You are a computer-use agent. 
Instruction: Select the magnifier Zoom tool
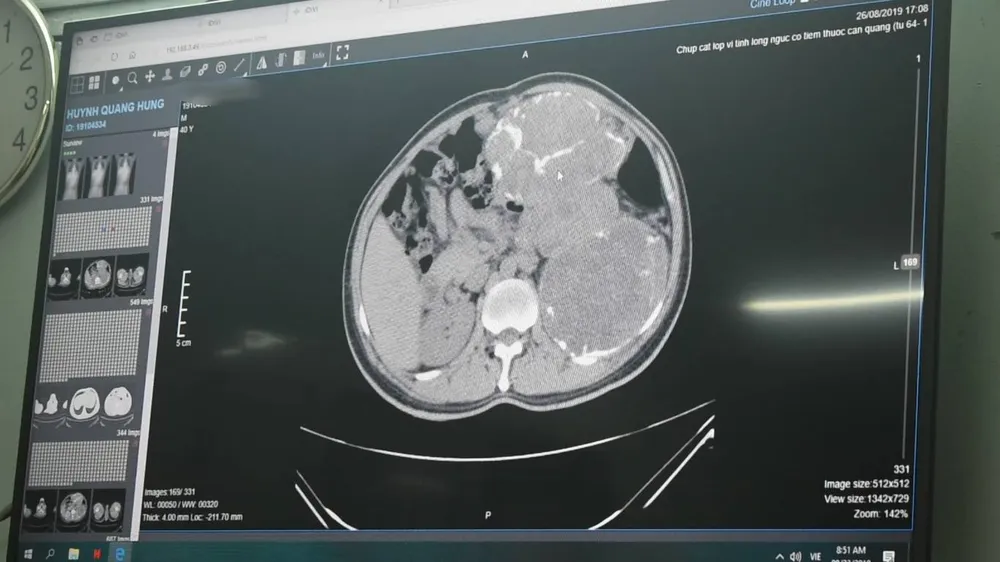tap(132, 78)
